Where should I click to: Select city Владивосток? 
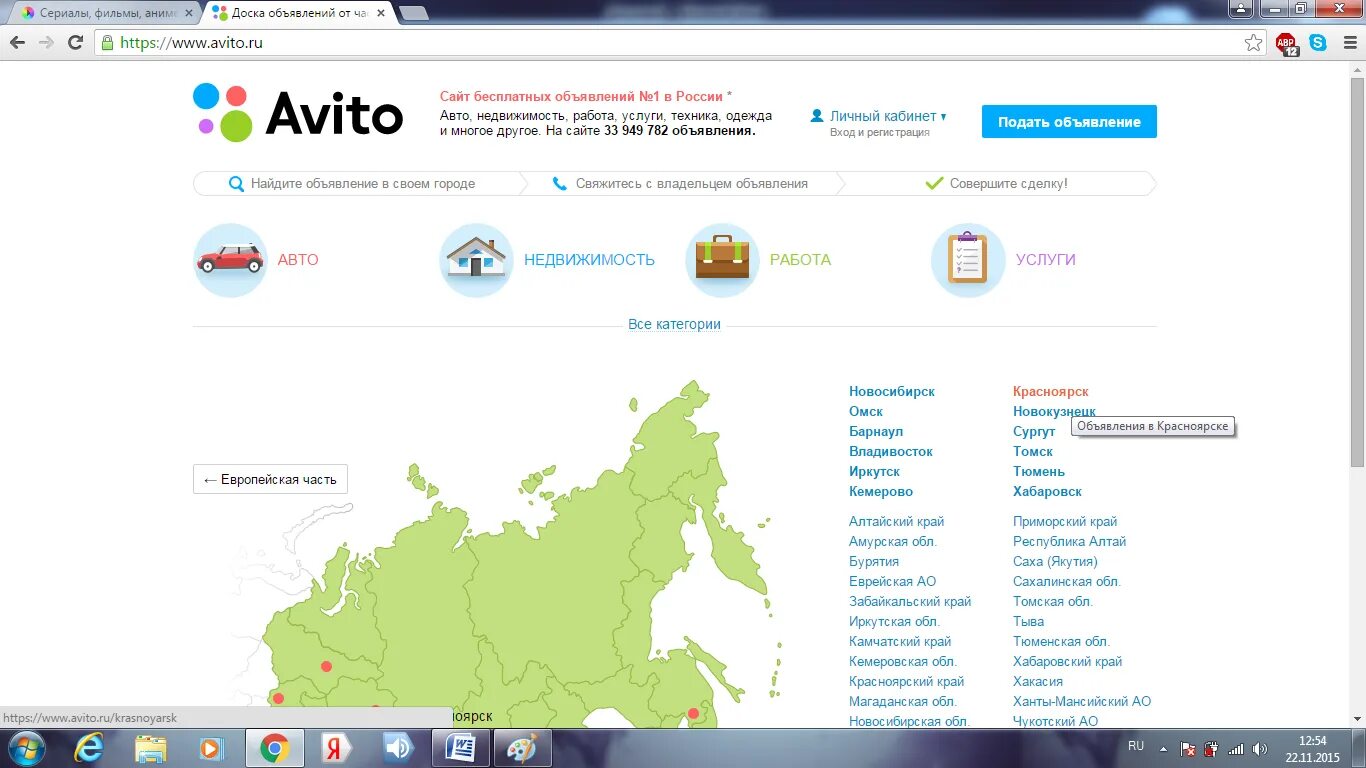pos(891,451)
